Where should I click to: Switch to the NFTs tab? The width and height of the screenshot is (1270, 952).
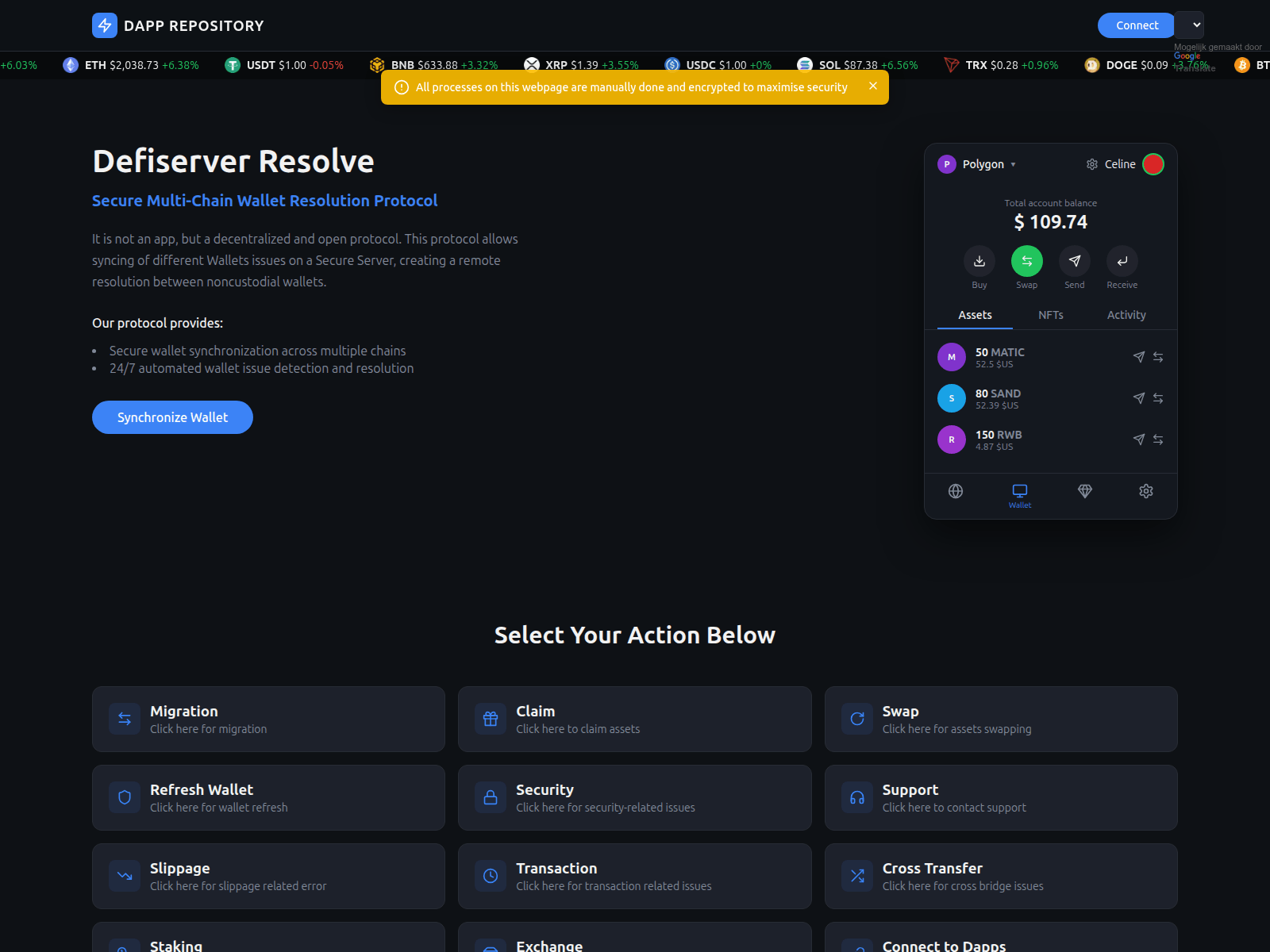point(1051,315)
